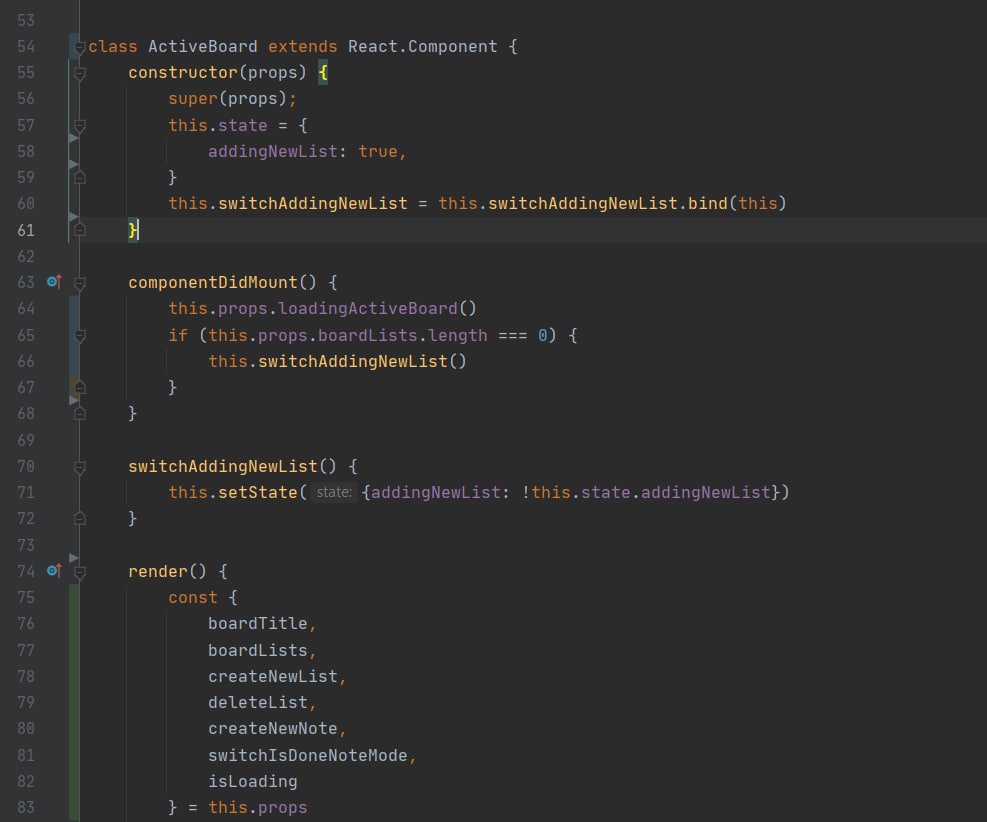The width and height of the screenshot is (987, 822).
Task: Click the 'true' value on line 58
Action: point(378,152)
